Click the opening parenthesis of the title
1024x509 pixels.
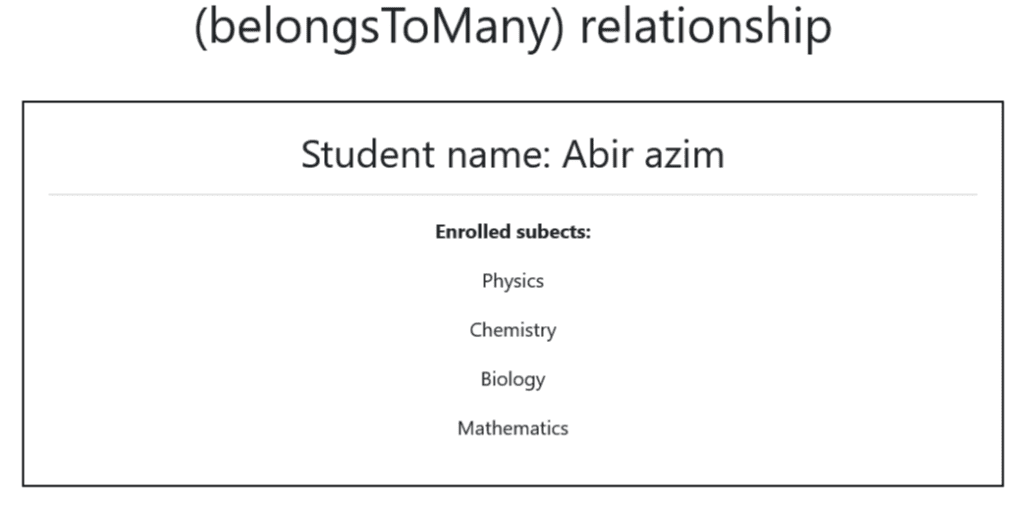click(200, 27)
